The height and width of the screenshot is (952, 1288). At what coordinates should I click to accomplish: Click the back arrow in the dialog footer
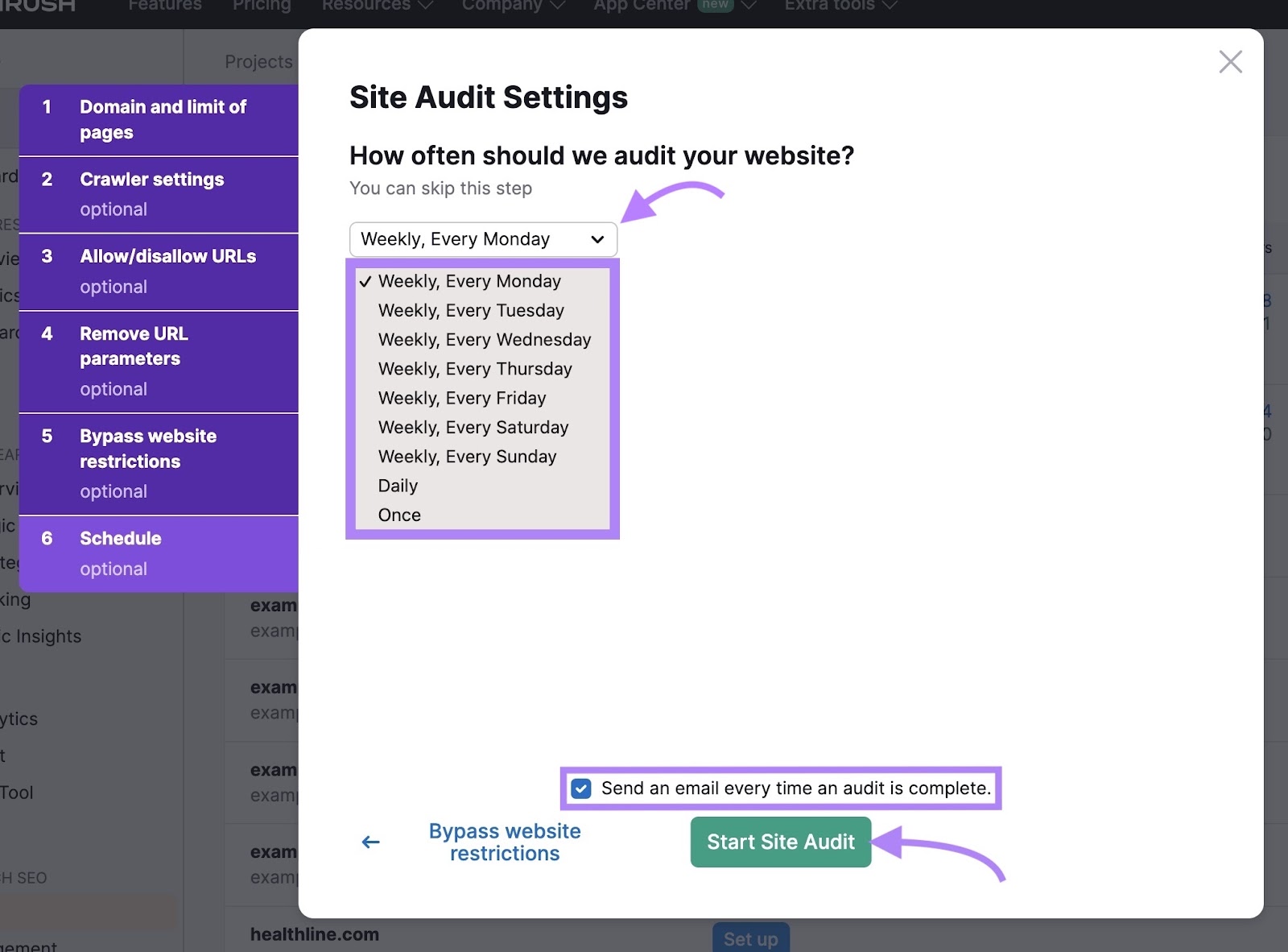[x=370, y=841]
